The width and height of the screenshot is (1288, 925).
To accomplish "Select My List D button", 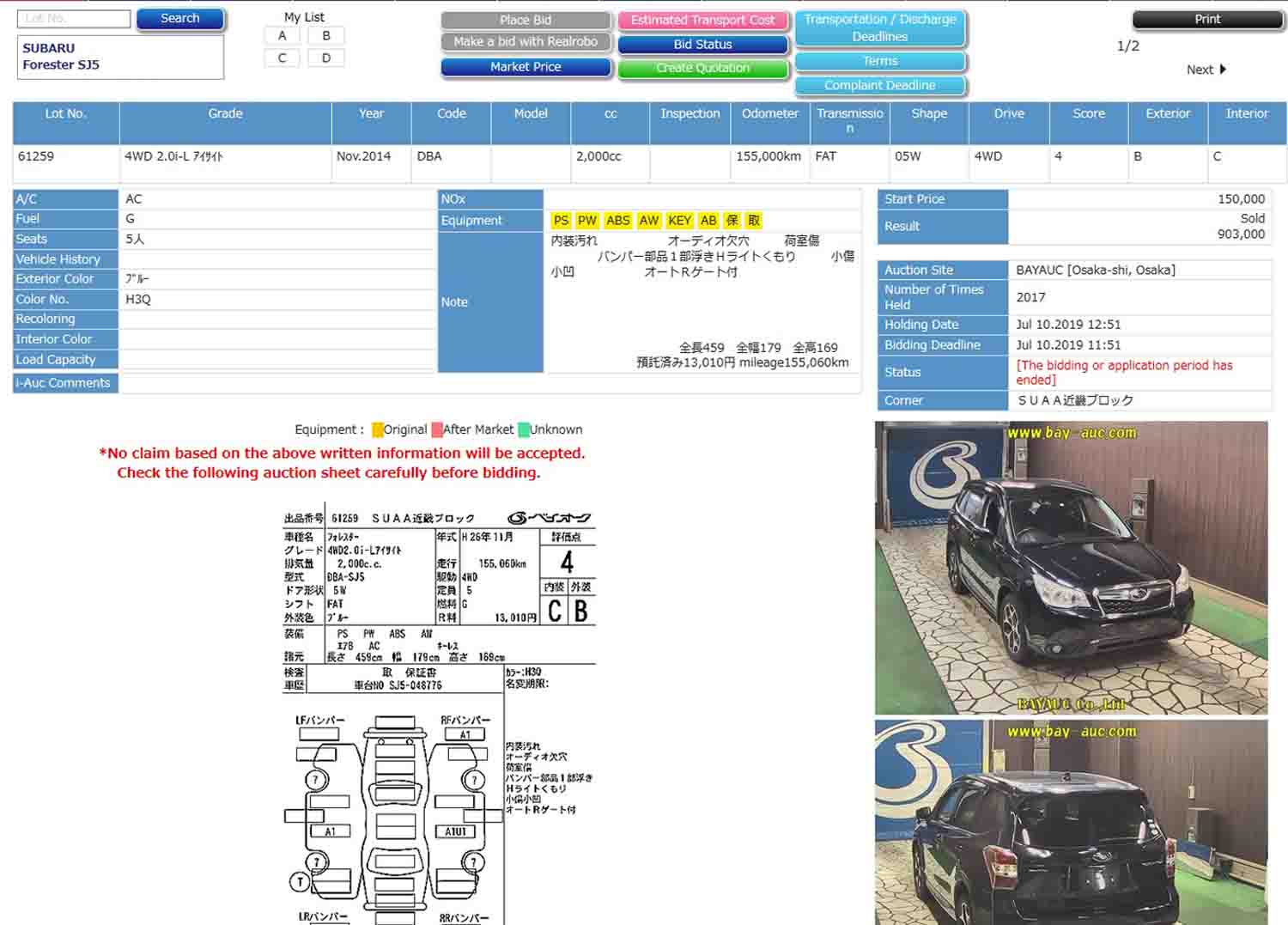I will coord(326,58).
